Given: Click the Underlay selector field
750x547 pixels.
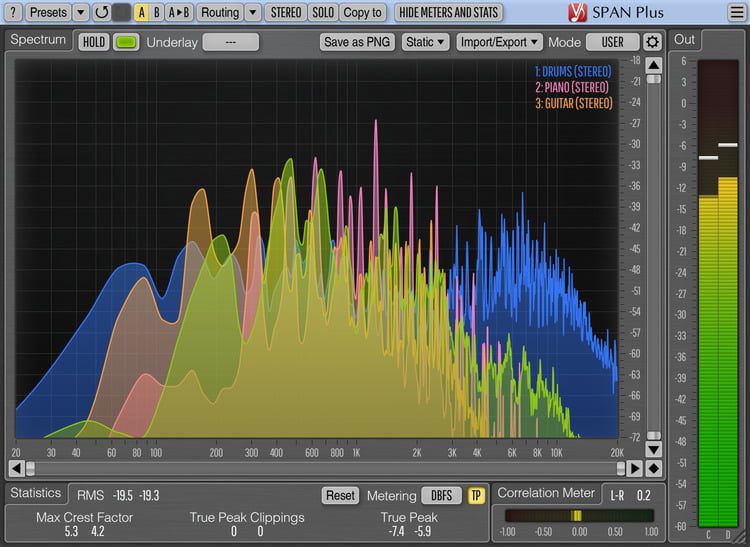Looking at the screenshot, I should click(x=230, y=42).
